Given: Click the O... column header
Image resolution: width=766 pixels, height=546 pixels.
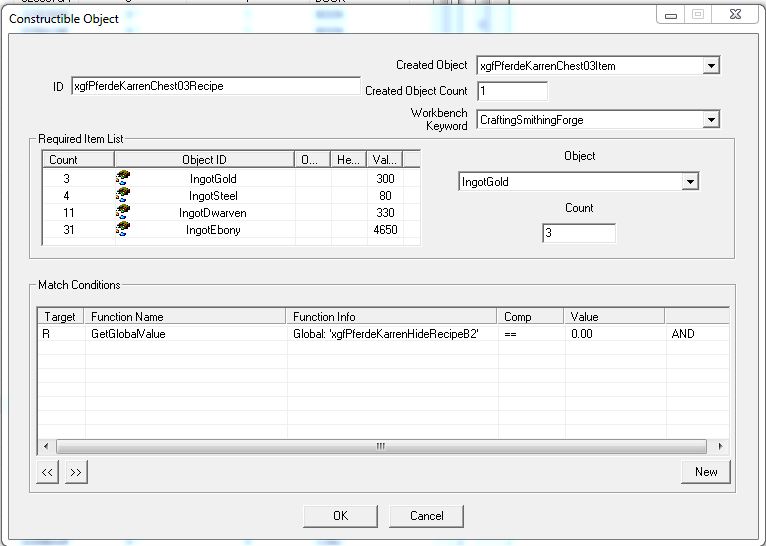Looking at the screenshot, I should pos(313,160).
